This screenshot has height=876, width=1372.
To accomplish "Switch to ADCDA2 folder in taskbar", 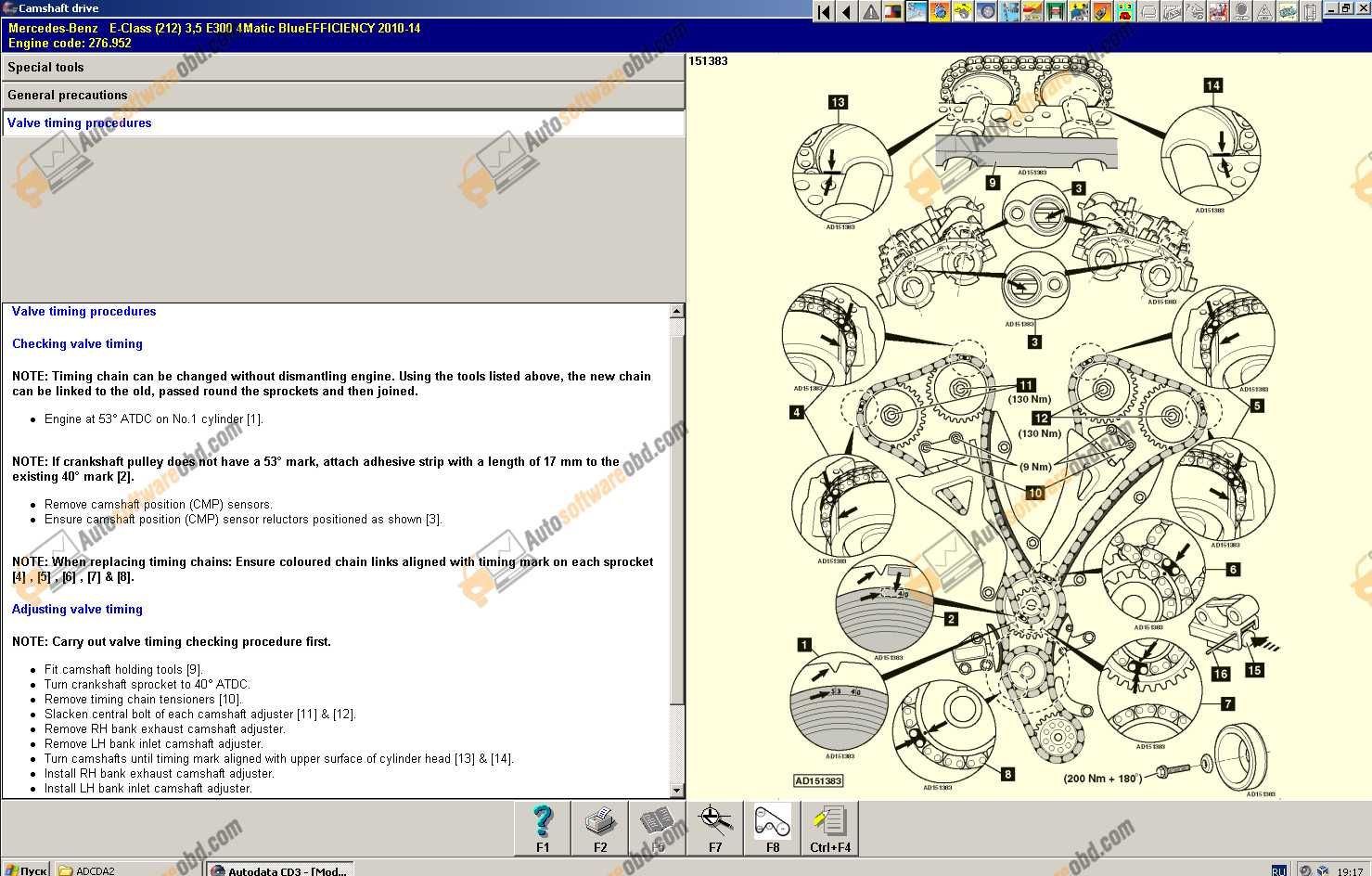I will 126,870.
